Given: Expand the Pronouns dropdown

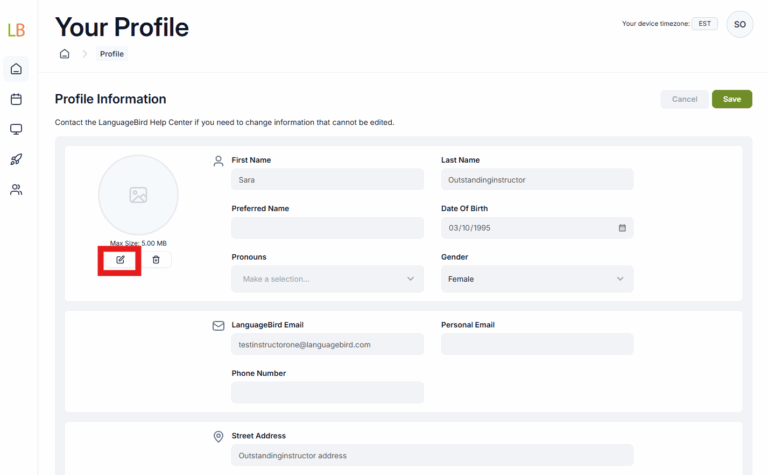Looking at the screenshot, I should [327, 279].
